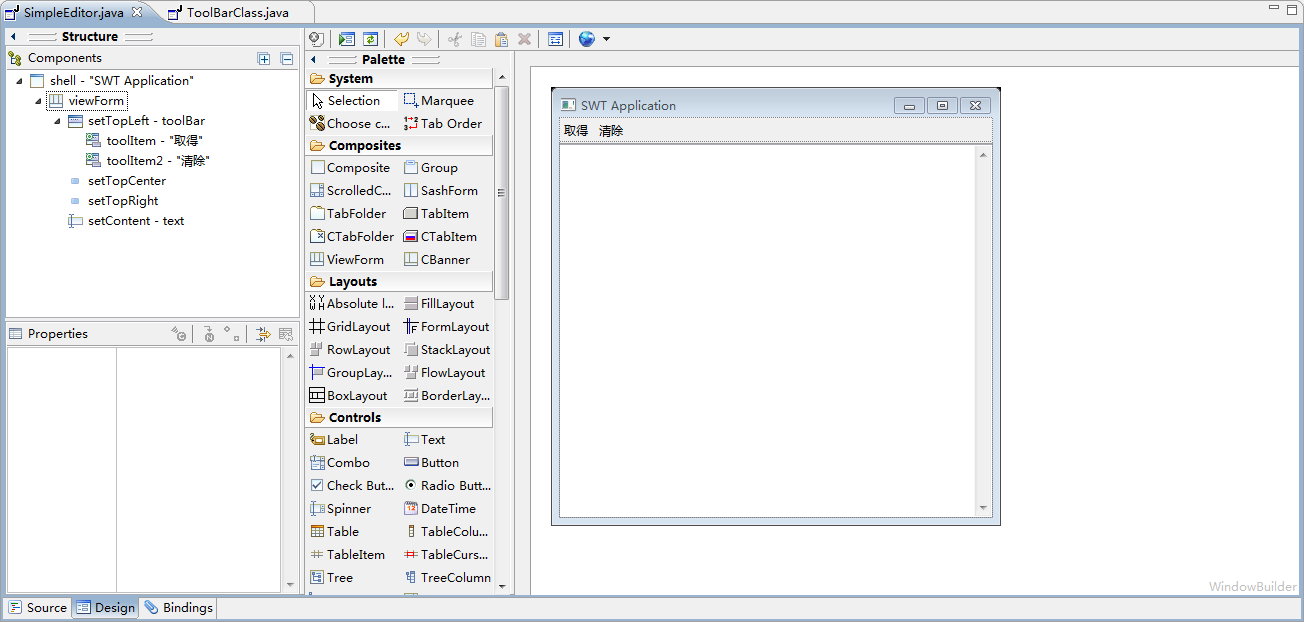Pick the Radio Button control from palette

coord(447,486)
